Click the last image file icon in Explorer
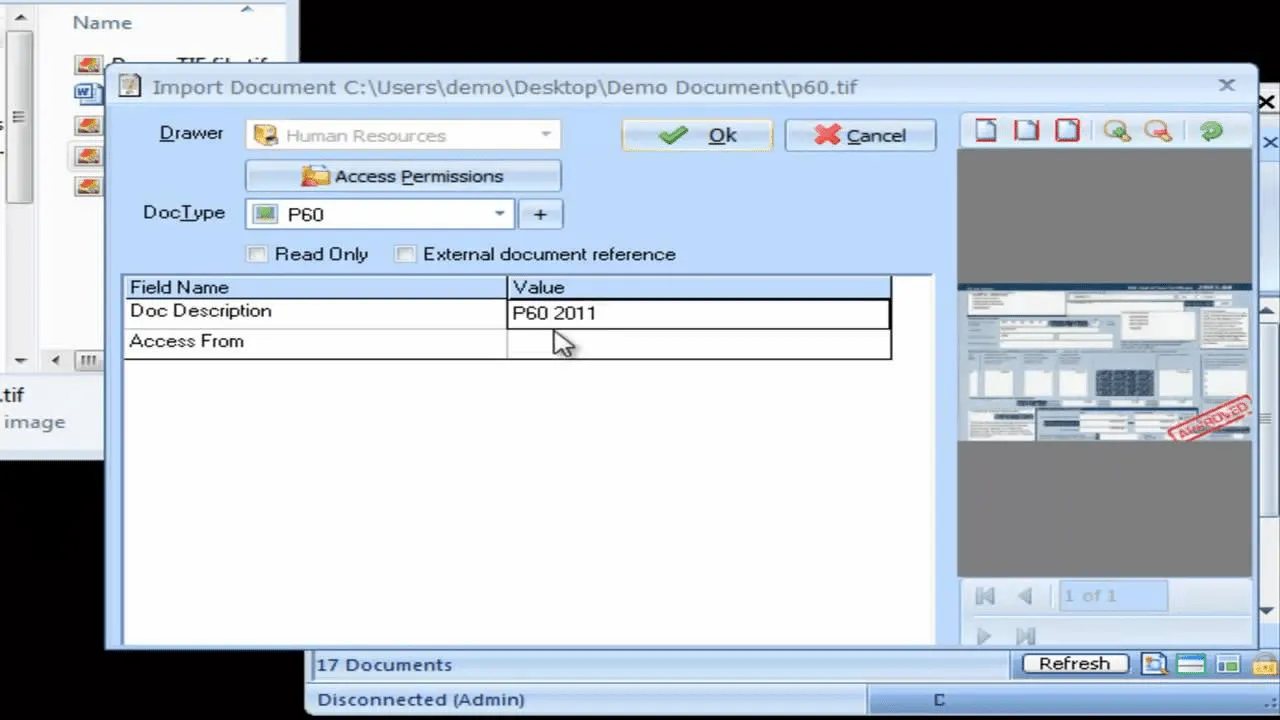Screen dimensions: 1280x720 89,185
